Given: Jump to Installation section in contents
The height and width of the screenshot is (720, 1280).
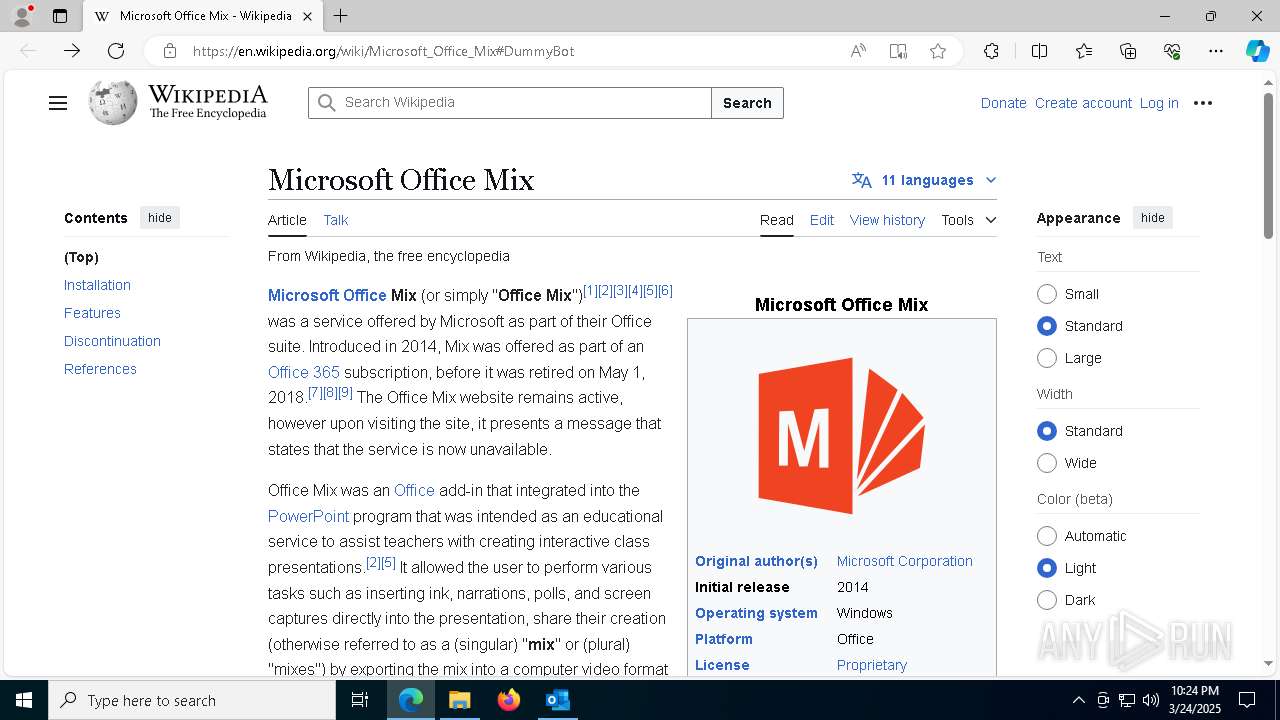Looking at the screenshot, I should coord(97,285).
